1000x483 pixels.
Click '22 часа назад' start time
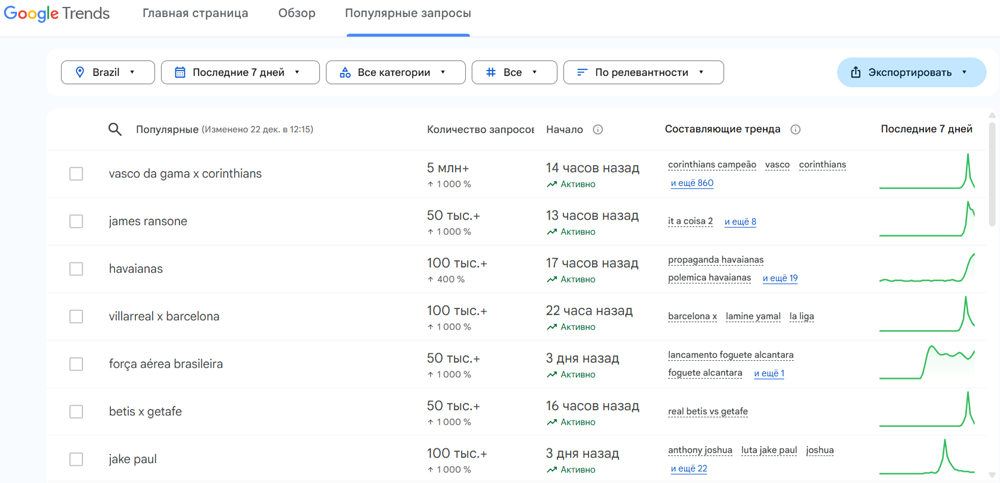(x=589, y=311)
